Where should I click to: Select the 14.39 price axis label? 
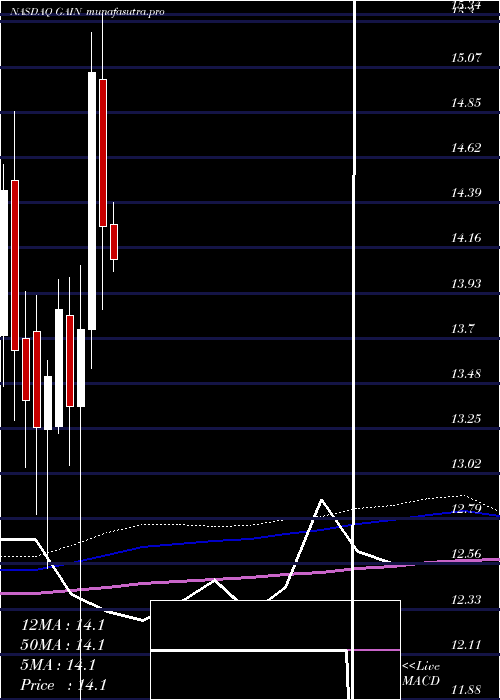466,193
